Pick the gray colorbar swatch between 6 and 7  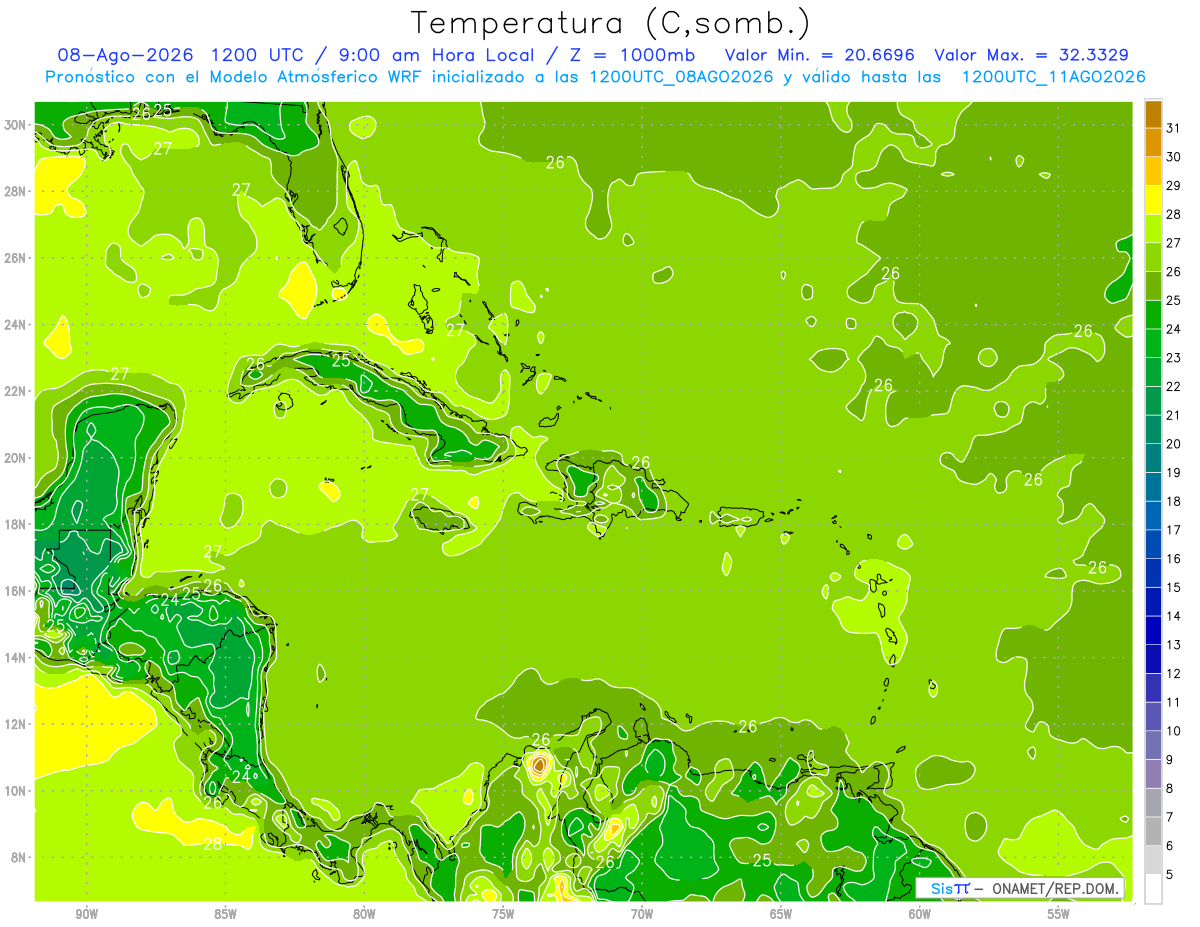pyautogui.click(x=1153, y=831)
